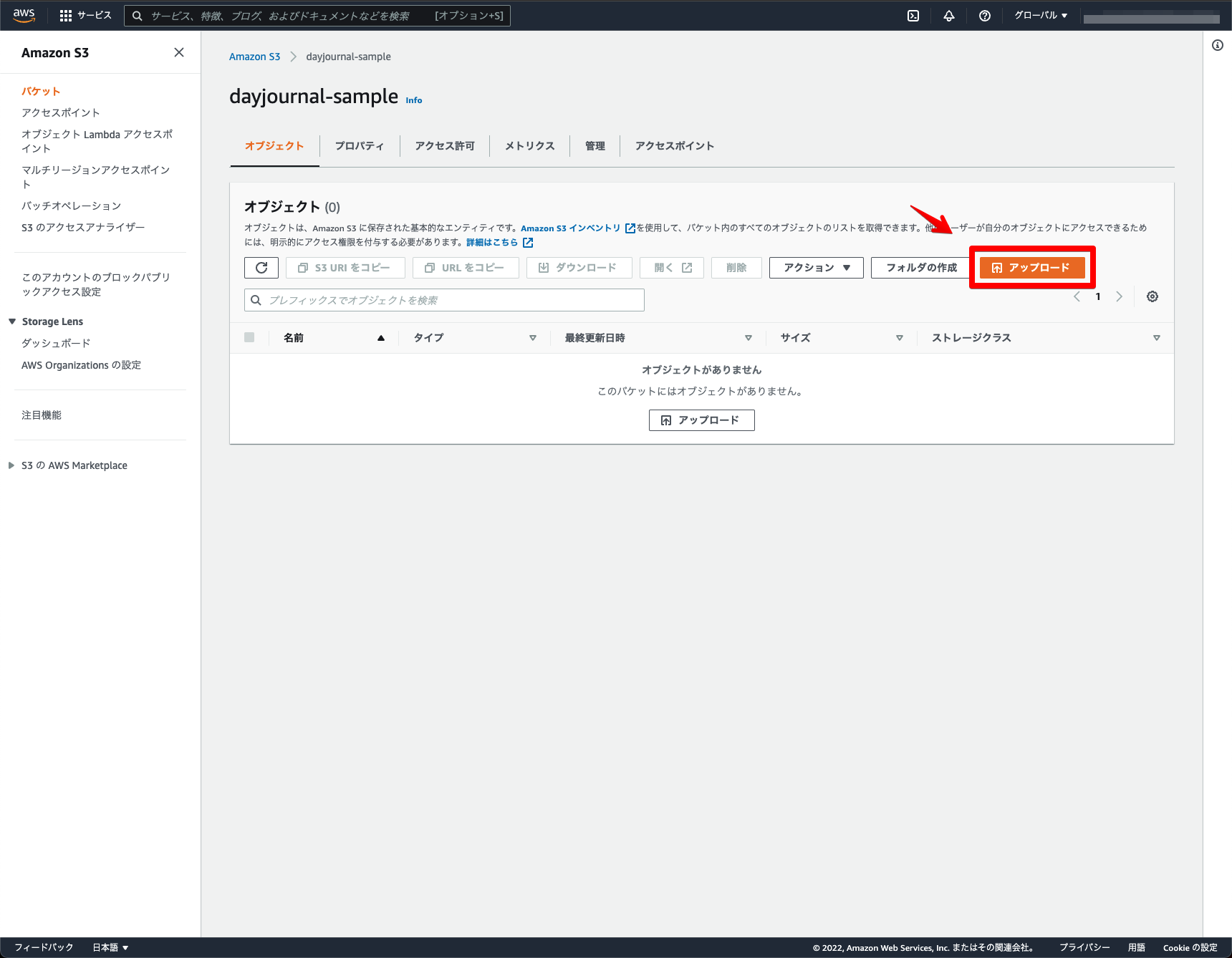The image size is (1232, 958).
Task: Sort by 最終更新日時 column arrow
Action: [x=749, y=338]
